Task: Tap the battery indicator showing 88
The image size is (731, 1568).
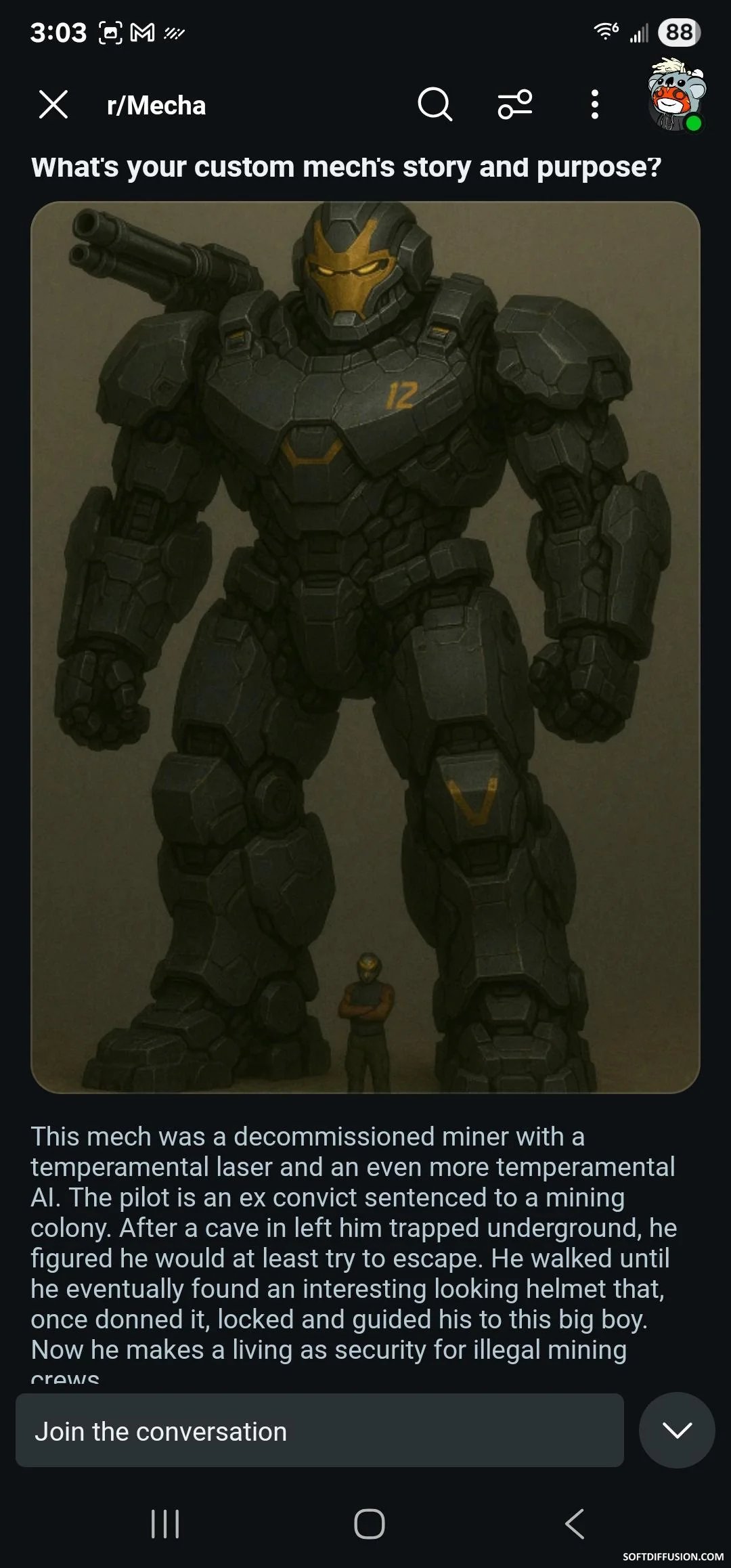Action: coord(679,32)
